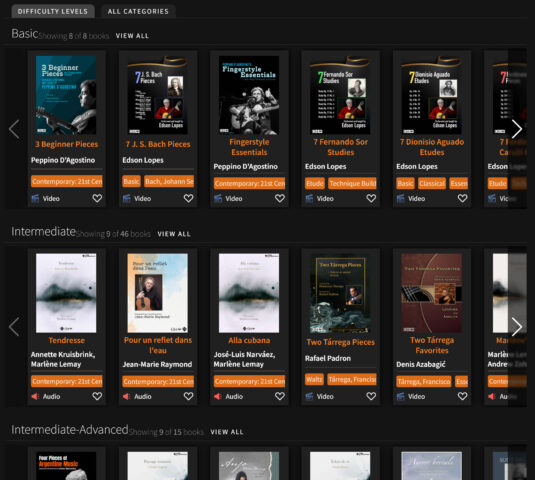Click audio speaker icon on Alla cubana card
The image size is (535, 480).
point(218,396)
